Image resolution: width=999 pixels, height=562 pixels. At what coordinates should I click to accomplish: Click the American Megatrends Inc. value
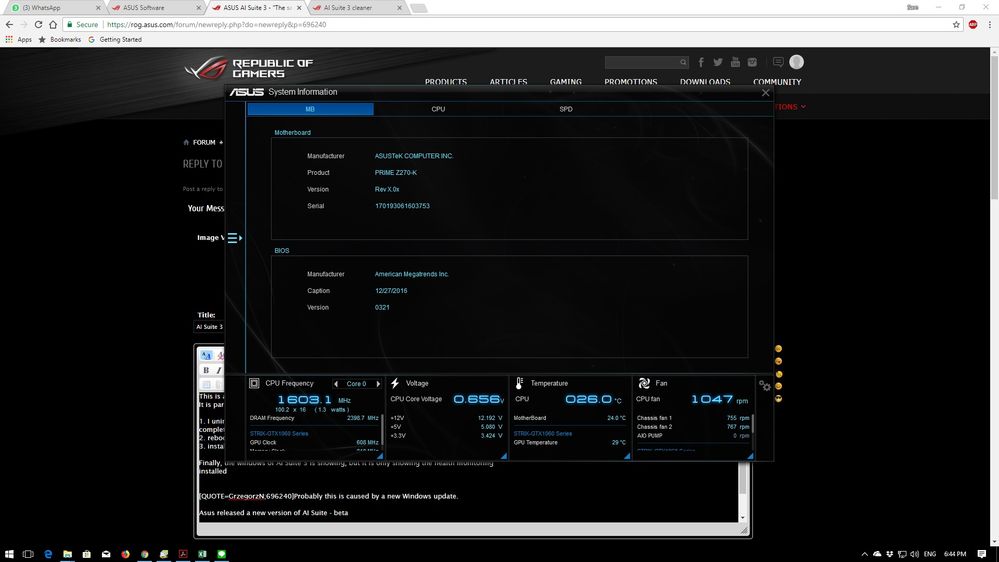tap(412, 274)
